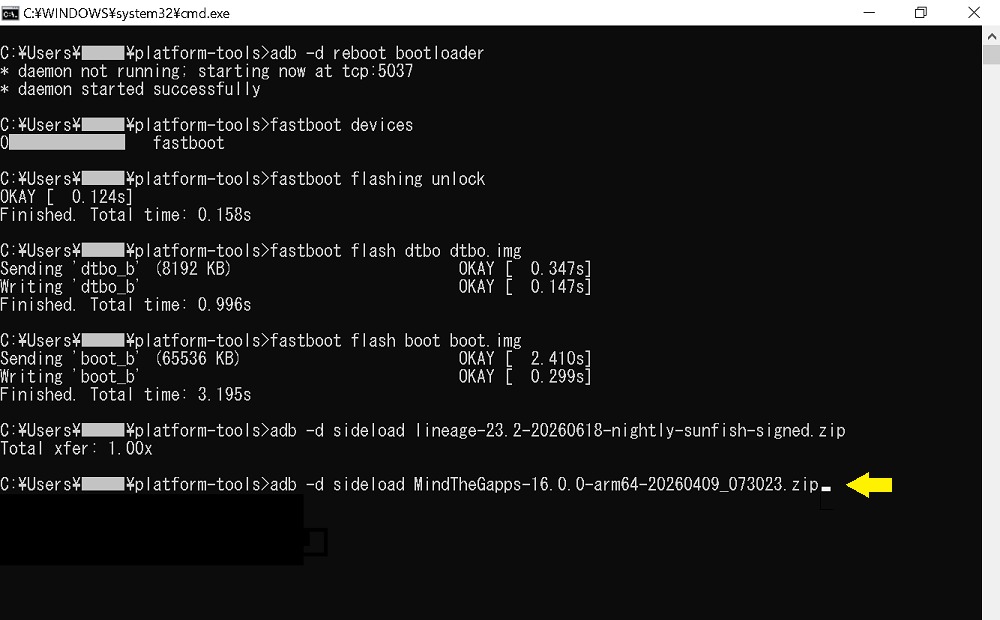Click the 'fastboot devices' command text

pos(342,125)
